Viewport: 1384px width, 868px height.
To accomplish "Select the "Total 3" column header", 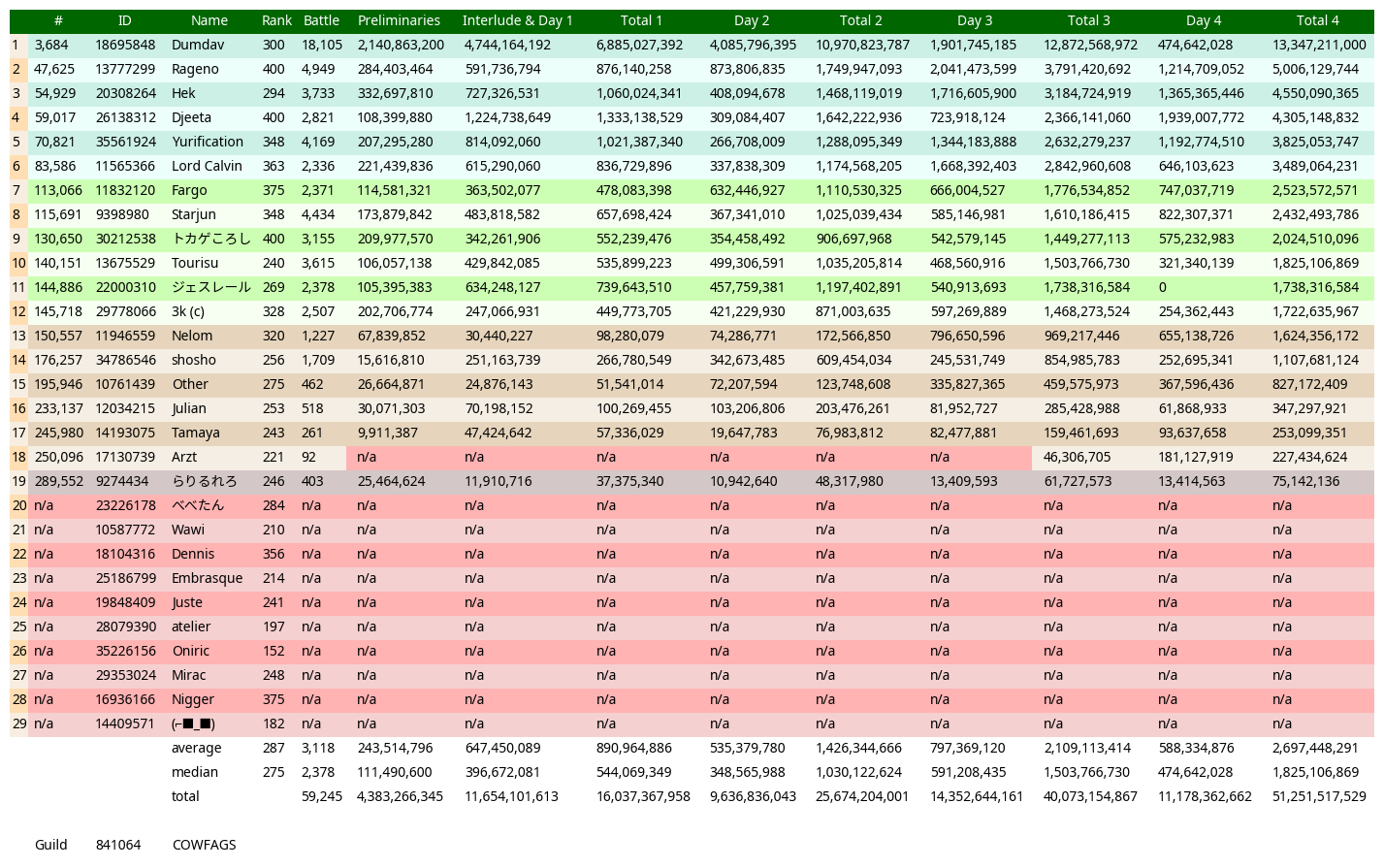I will (1089, 20).
